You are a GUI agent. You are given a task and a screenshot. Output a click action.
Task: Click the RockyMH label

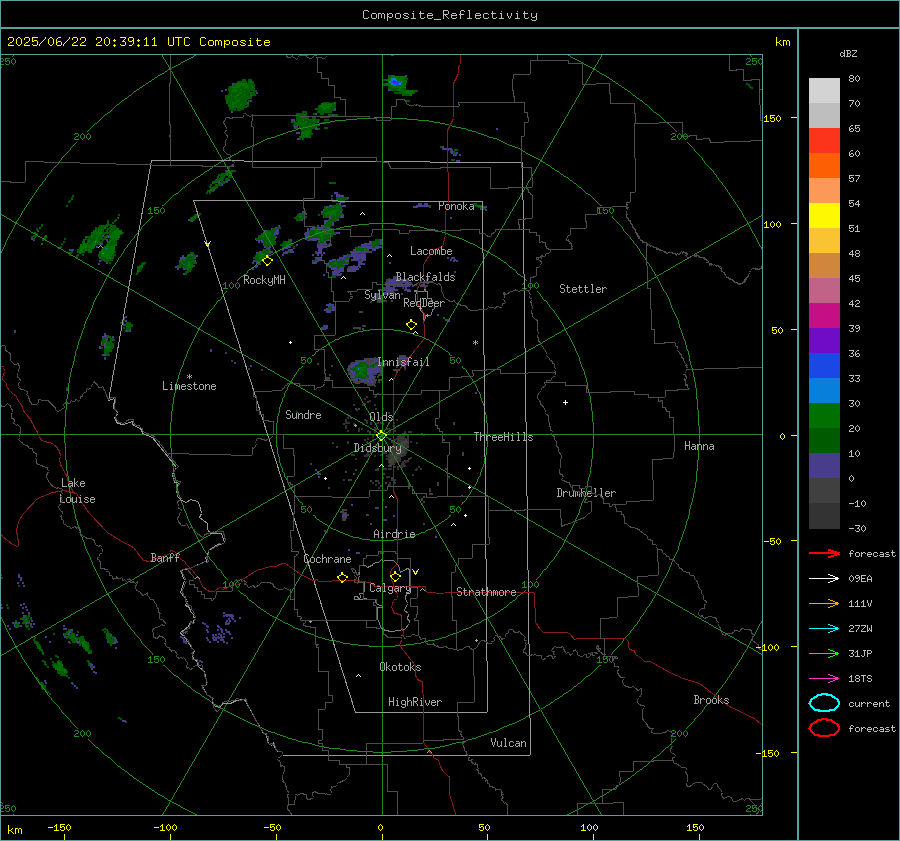tap(264, 280)
